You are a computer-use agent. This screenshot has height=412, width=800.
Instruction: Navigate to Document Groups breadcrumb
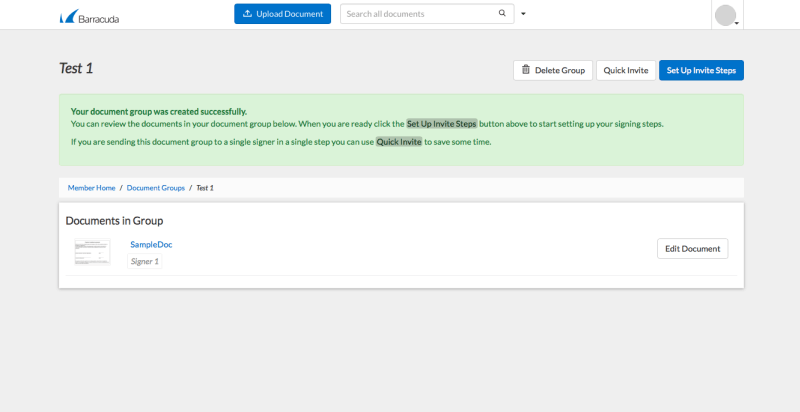[x=155, y=188]
